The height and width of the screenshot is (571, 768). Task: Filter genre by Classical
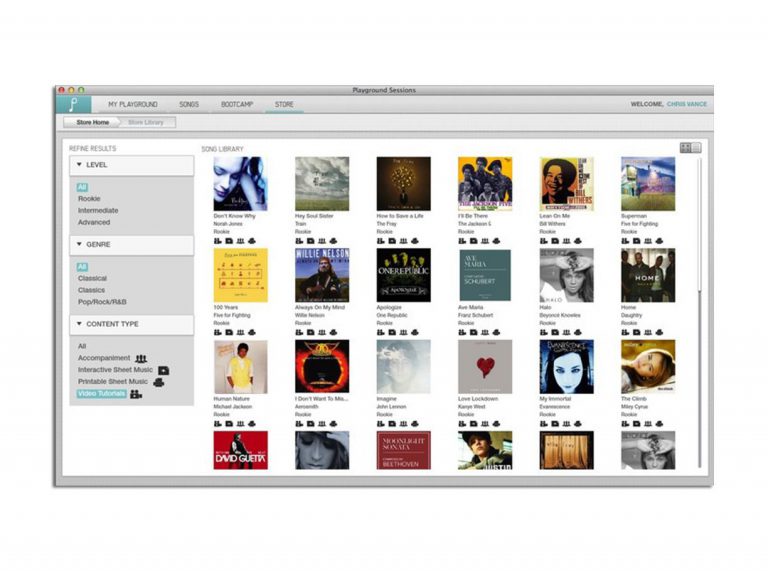click(x=92, y=279)
